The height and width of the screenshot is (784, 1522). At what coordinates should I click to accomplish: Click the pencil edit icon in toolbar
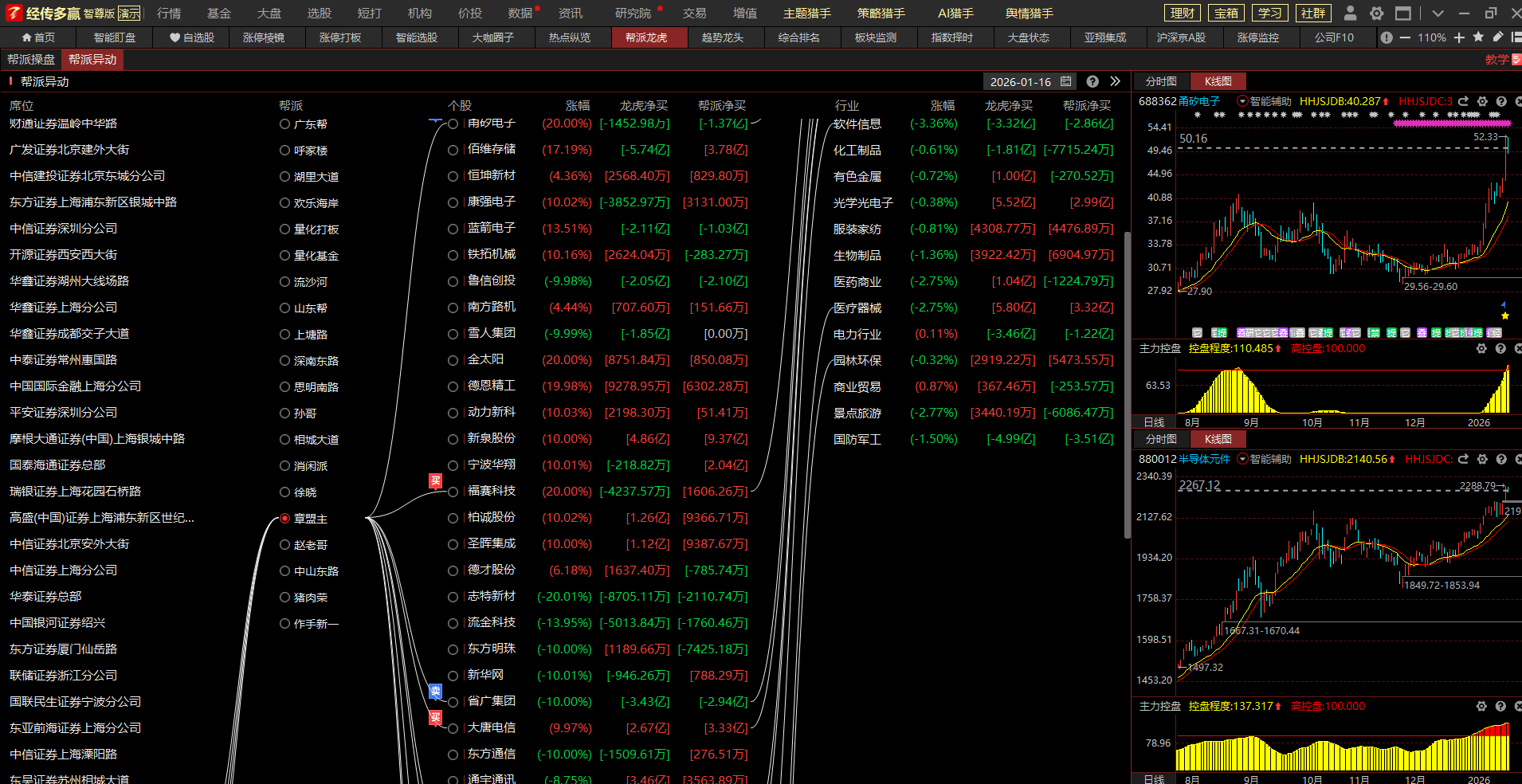1498,37
